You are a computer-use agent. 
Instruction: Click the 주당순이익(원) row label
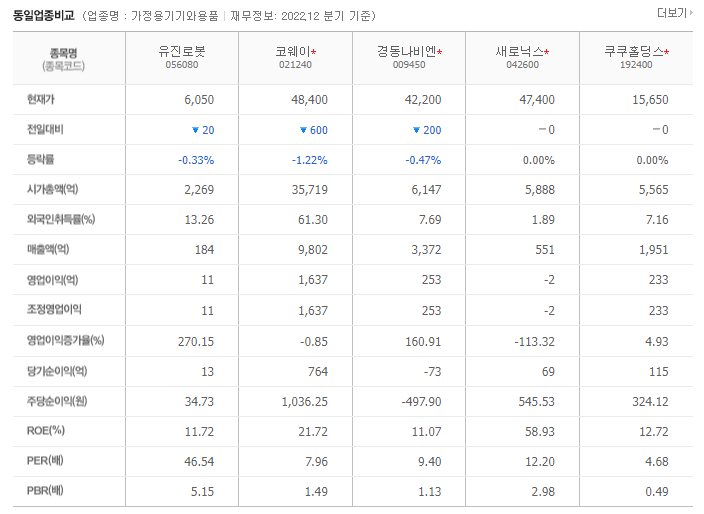57,401
